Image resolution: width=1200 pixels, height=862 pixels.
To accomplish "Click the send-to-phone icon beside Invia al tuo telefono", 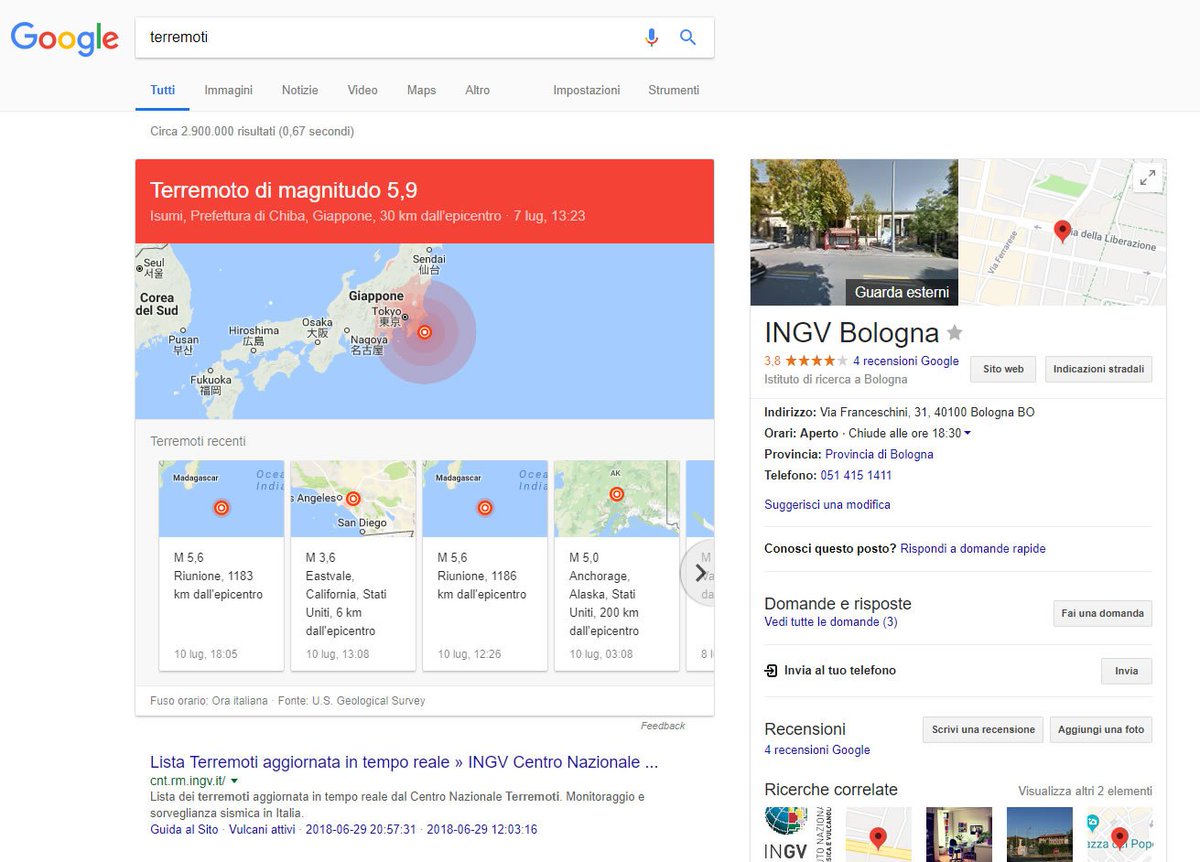I will pos(771,670).
